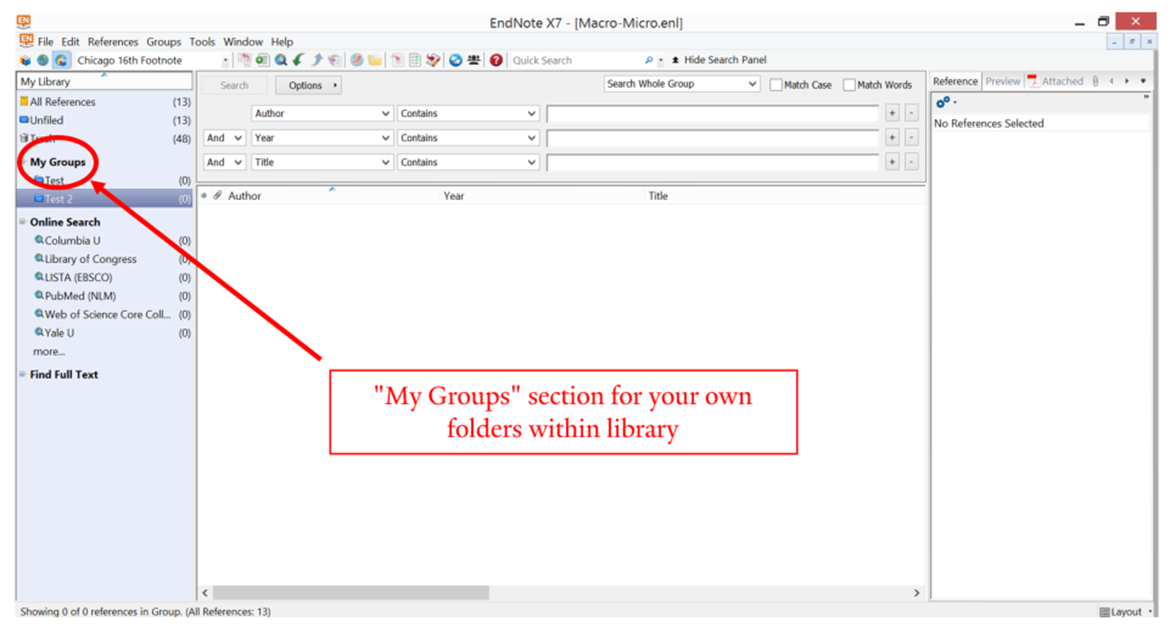Click Return to Word Processor icon

coord(433,60)
